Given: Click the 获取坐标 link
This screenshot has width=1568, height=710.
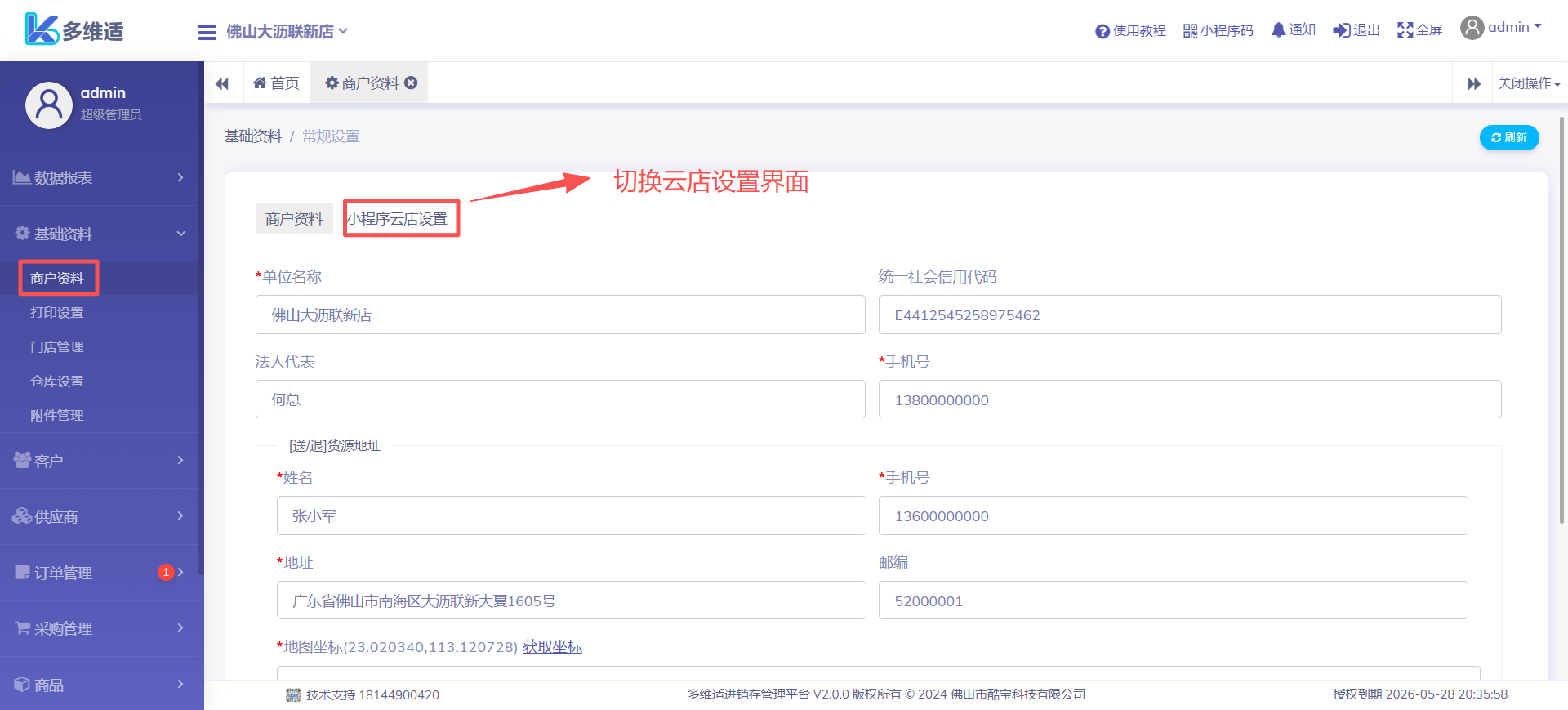Looking at the screenshot, I should pos(552,647).
